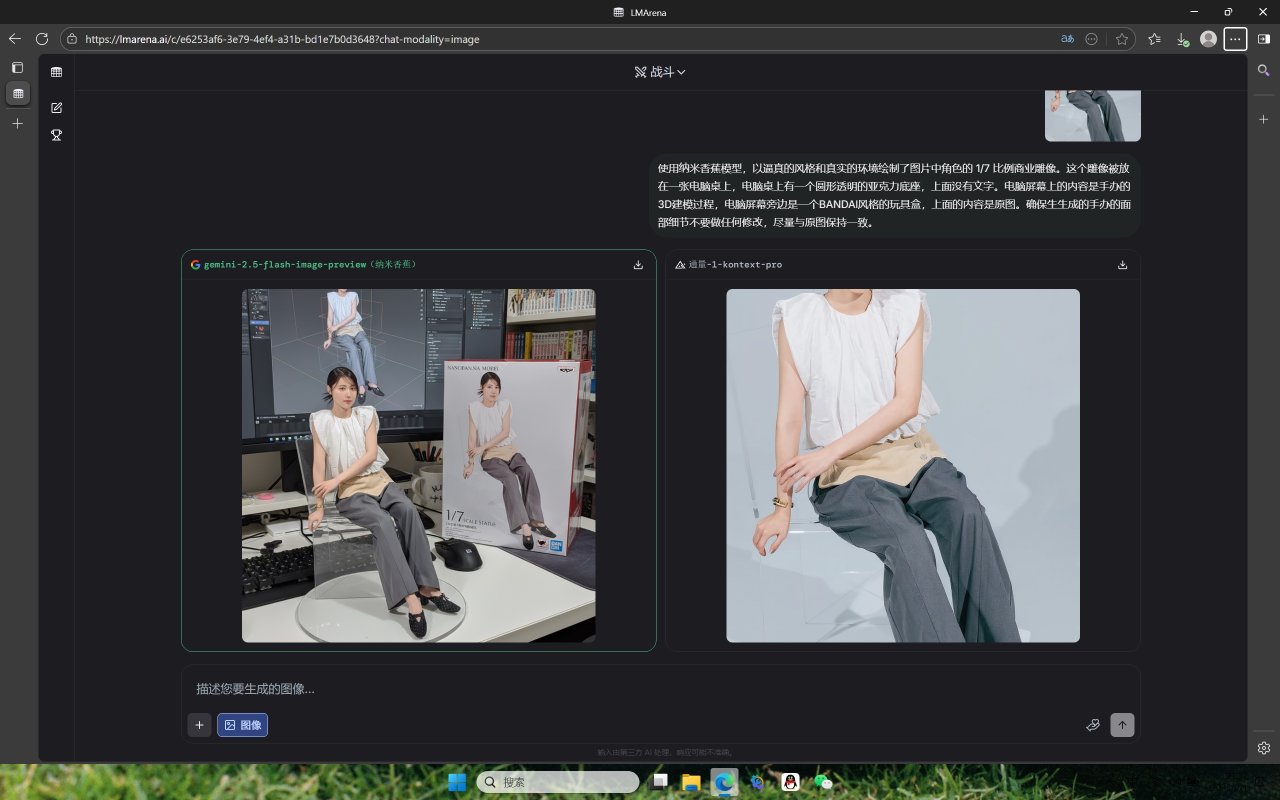Open the tab actions icon above the vertical tabs
This screenshot has width=1280, height=800.
pos(17,67)
